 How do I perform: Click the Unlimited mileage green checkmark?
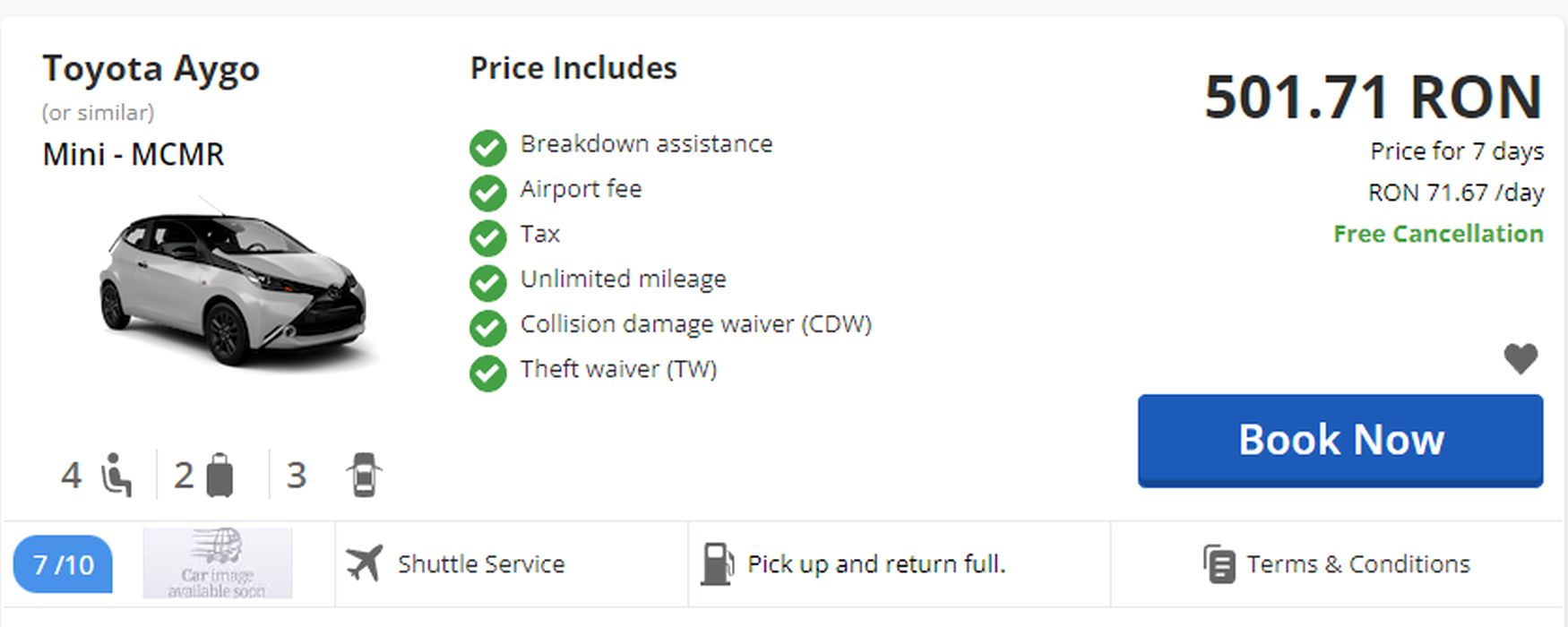[488, 283]
